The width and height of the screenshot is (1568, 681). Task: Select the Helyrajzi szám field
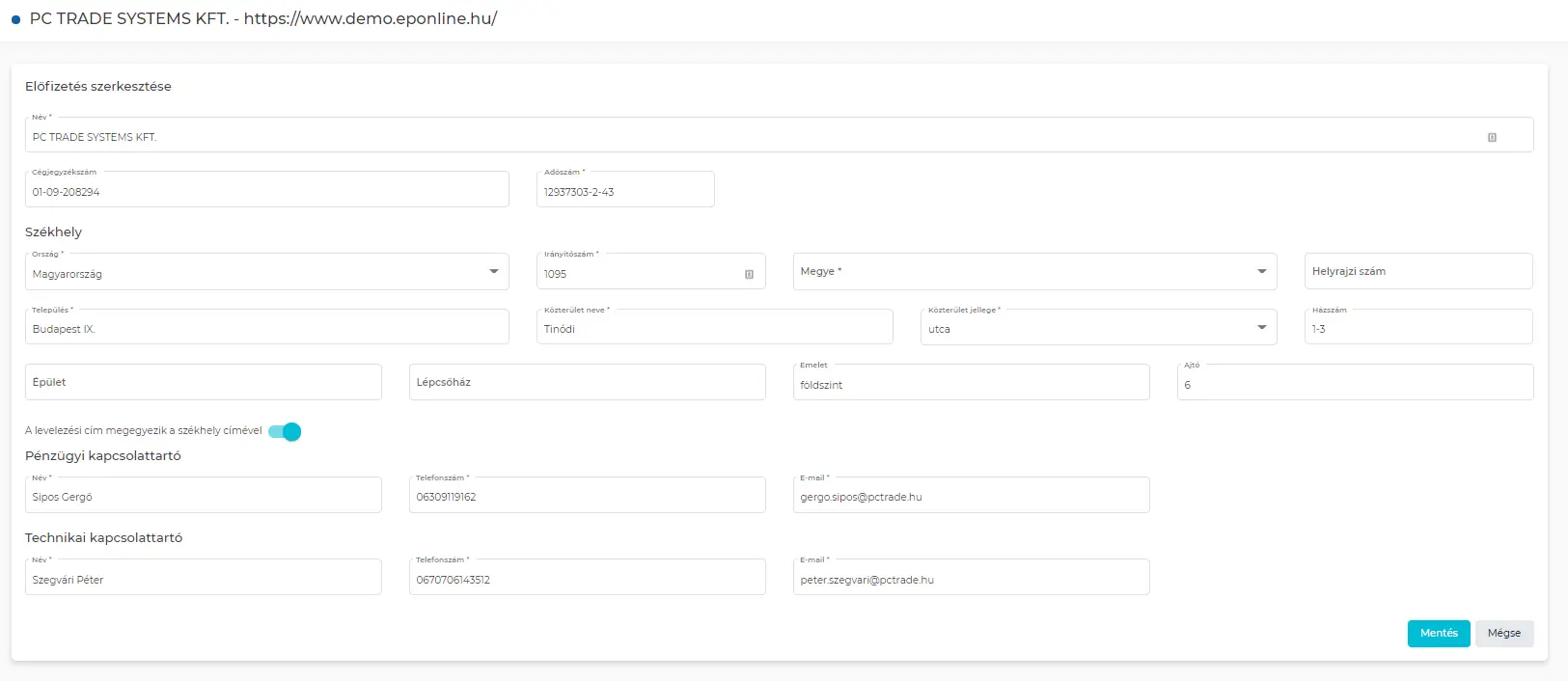tap(1417, 272)
